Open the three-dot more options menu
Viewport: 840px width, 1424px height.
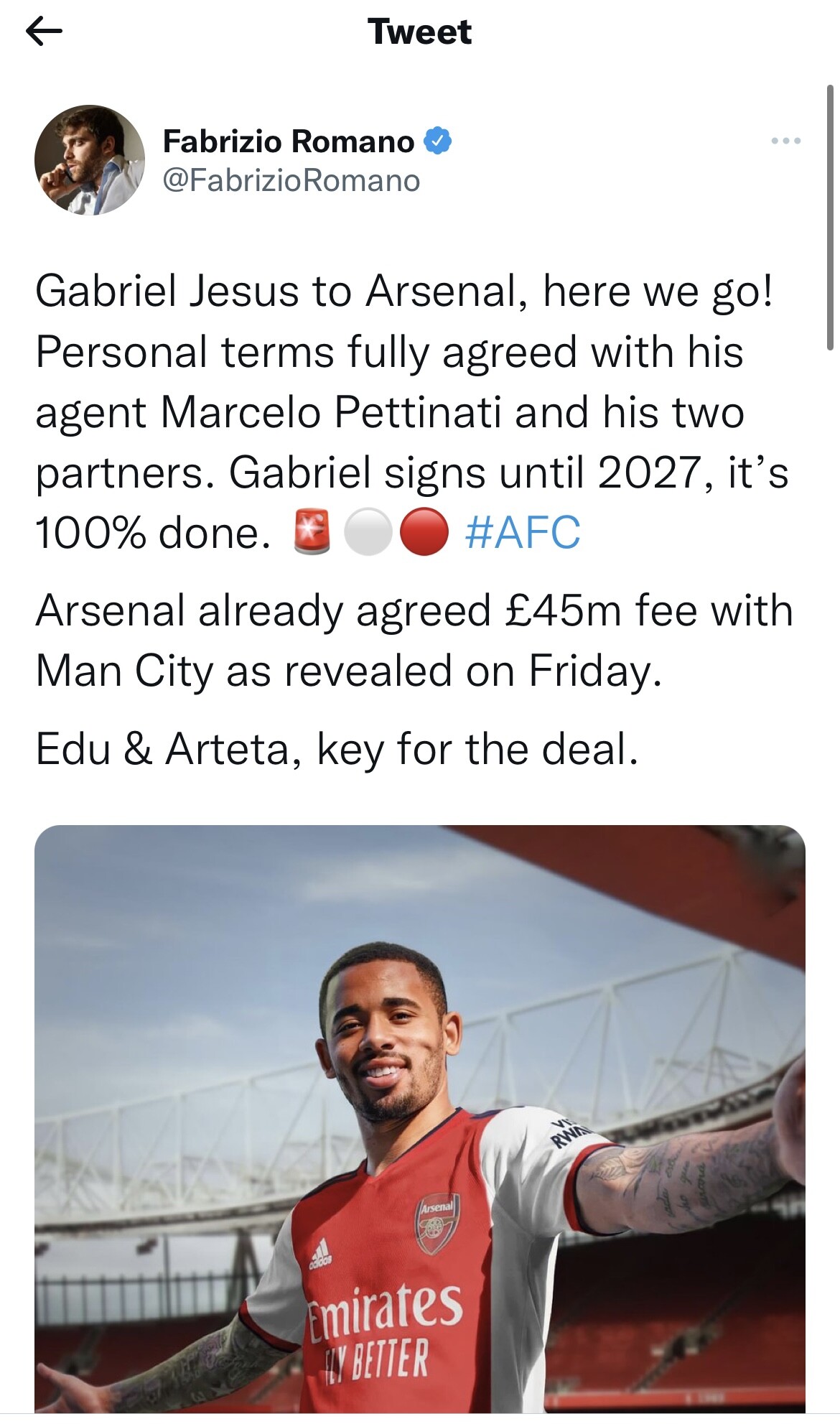tap(785, 141)
